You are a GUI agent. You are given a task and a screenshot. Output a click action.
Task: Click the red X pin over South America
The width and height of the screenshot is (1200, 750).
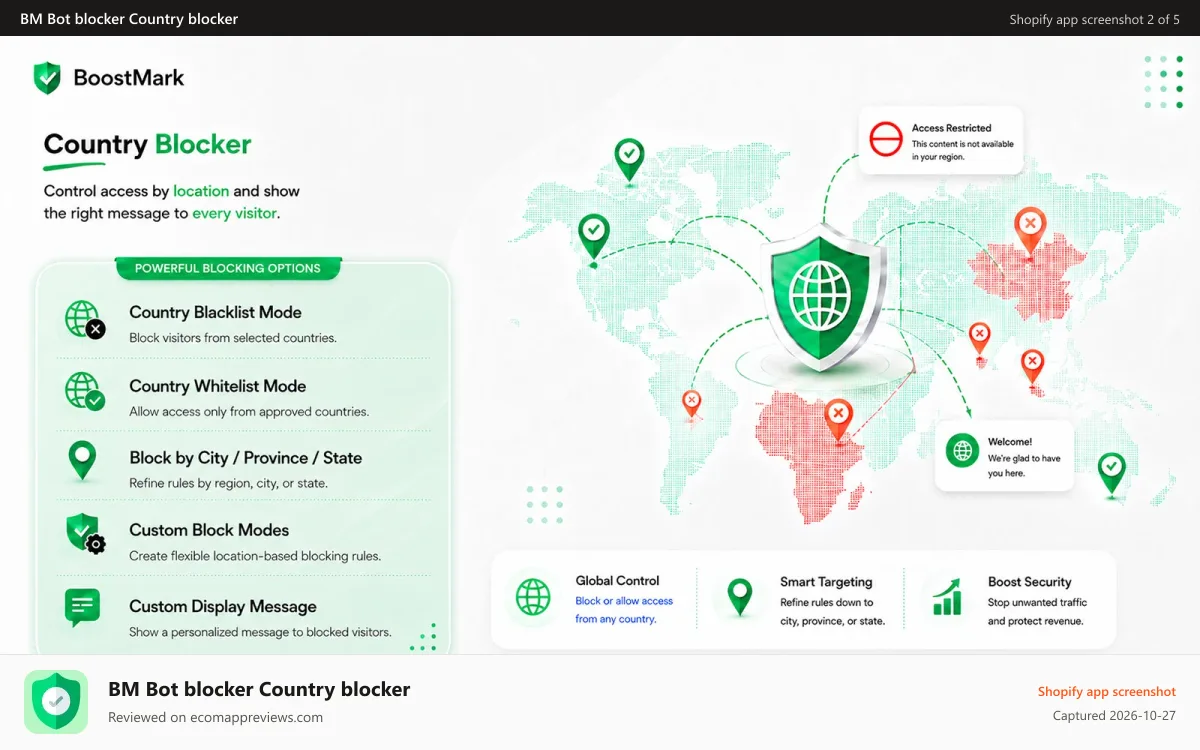click(691, 403)
